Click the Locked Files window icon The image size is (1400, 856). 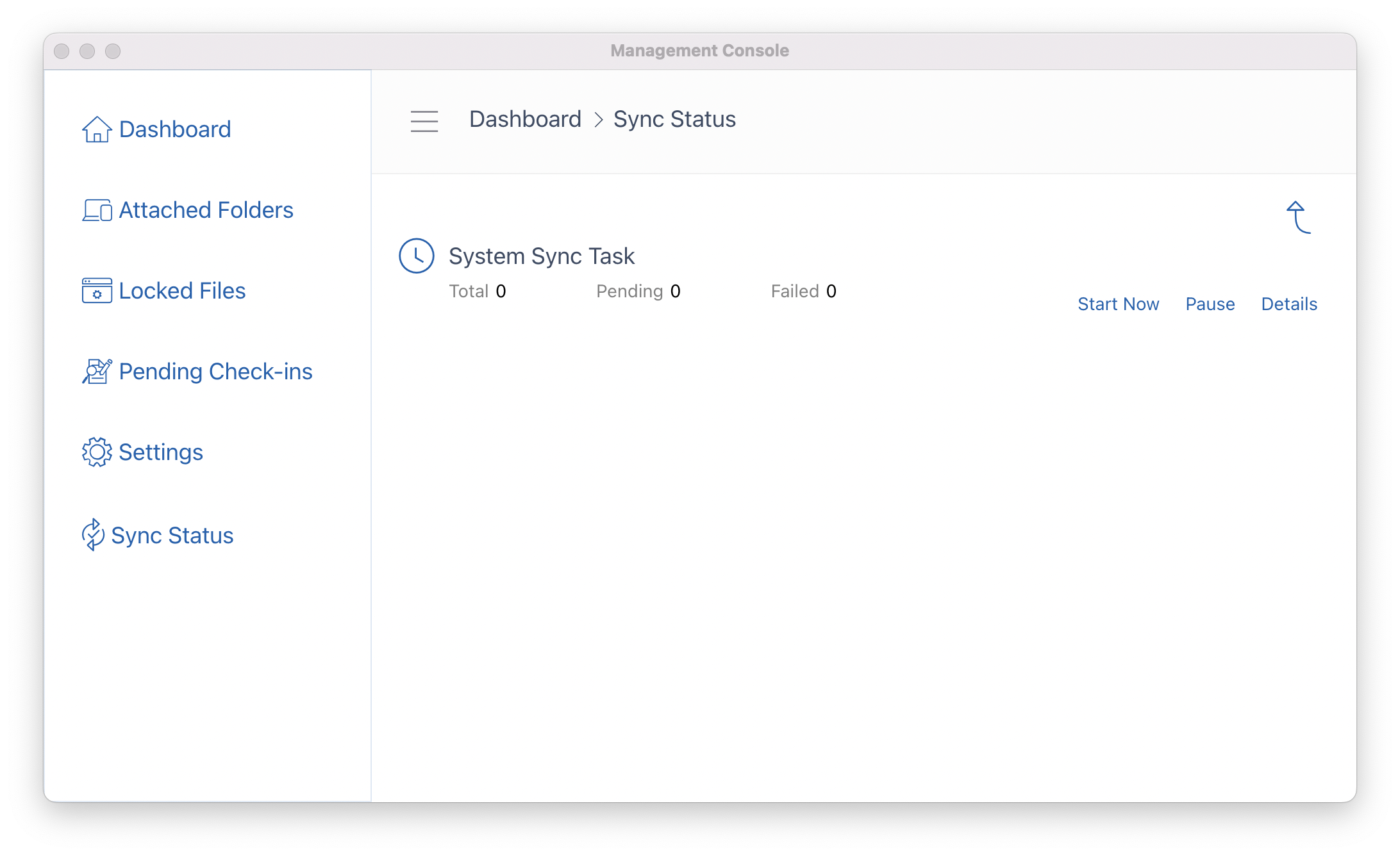pyautogui.click(x=97, y=291)
